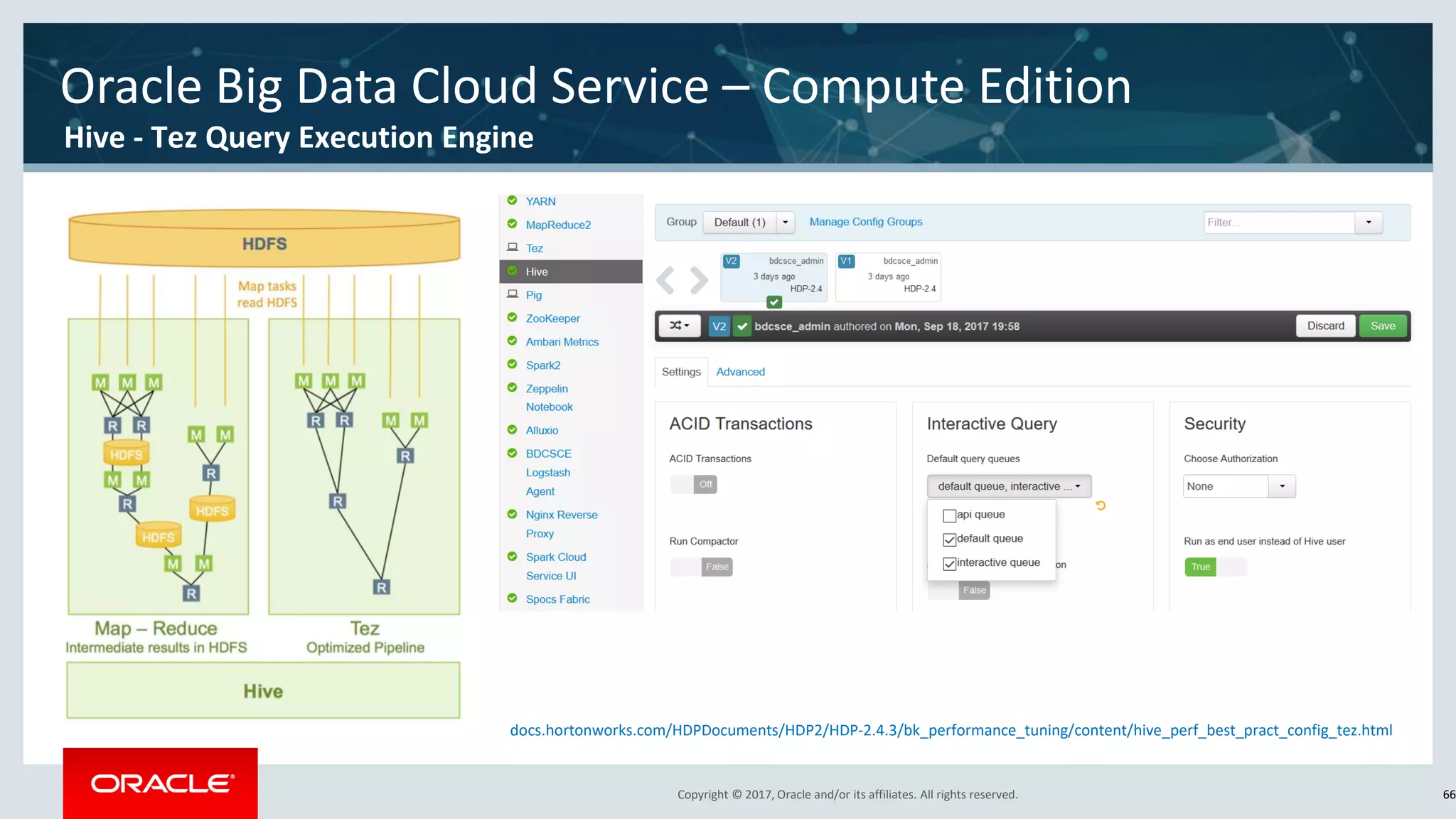Screen dimensions: 1456x819
Task: Select the Hive service entry
Action: coord(571,272)
